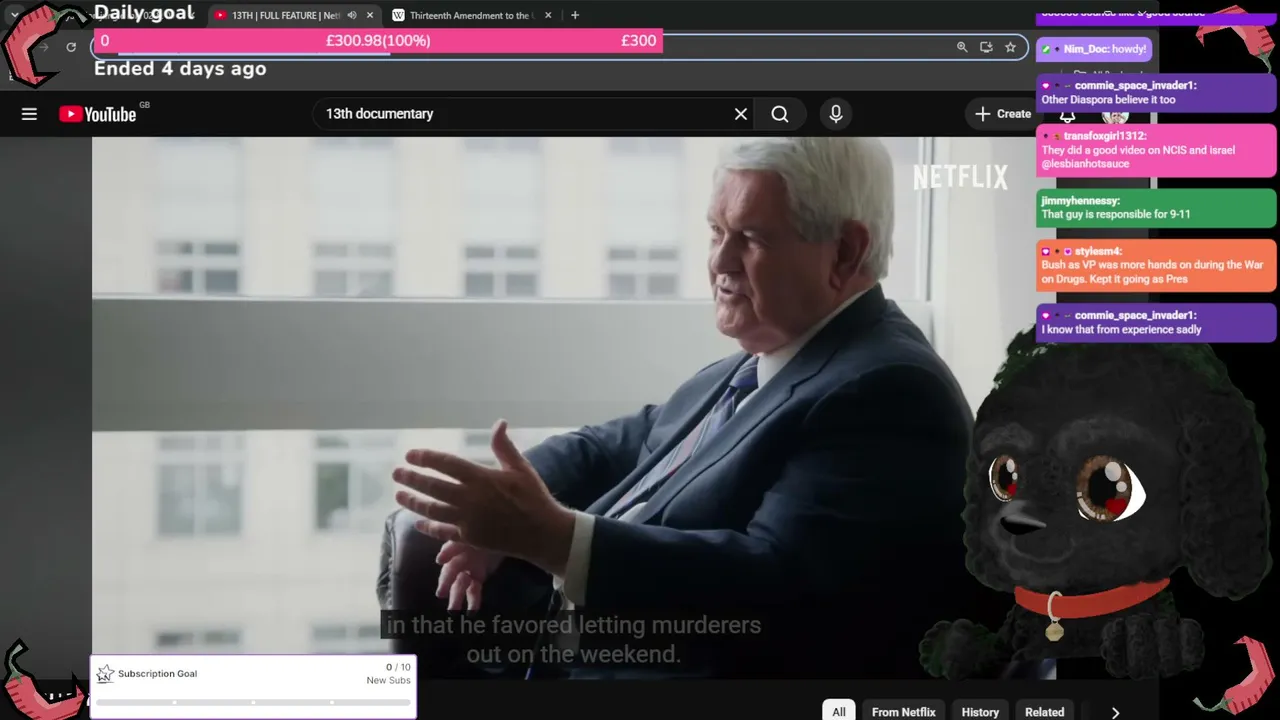Click the magnifying glass search button
Viewport: 1280px width, 720px height.
point(780,114)
